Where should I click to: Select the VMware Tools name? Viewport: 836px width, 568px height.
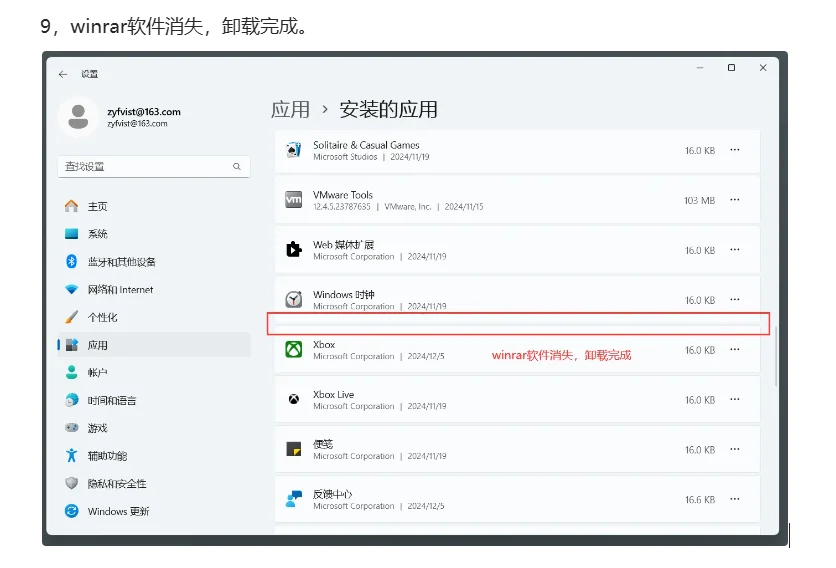[343, 195]
